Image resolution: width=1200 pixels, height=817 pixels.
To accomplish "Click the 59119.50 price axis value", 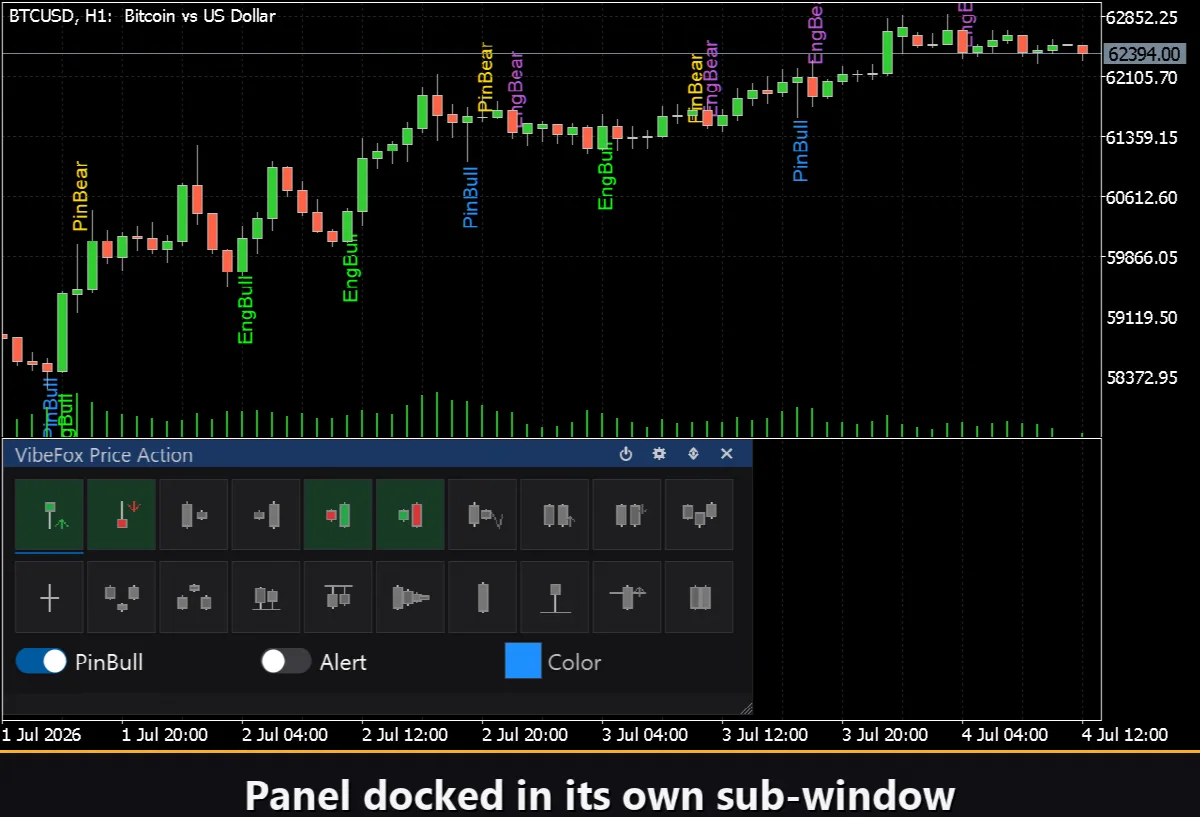I will click(1142, 317).
